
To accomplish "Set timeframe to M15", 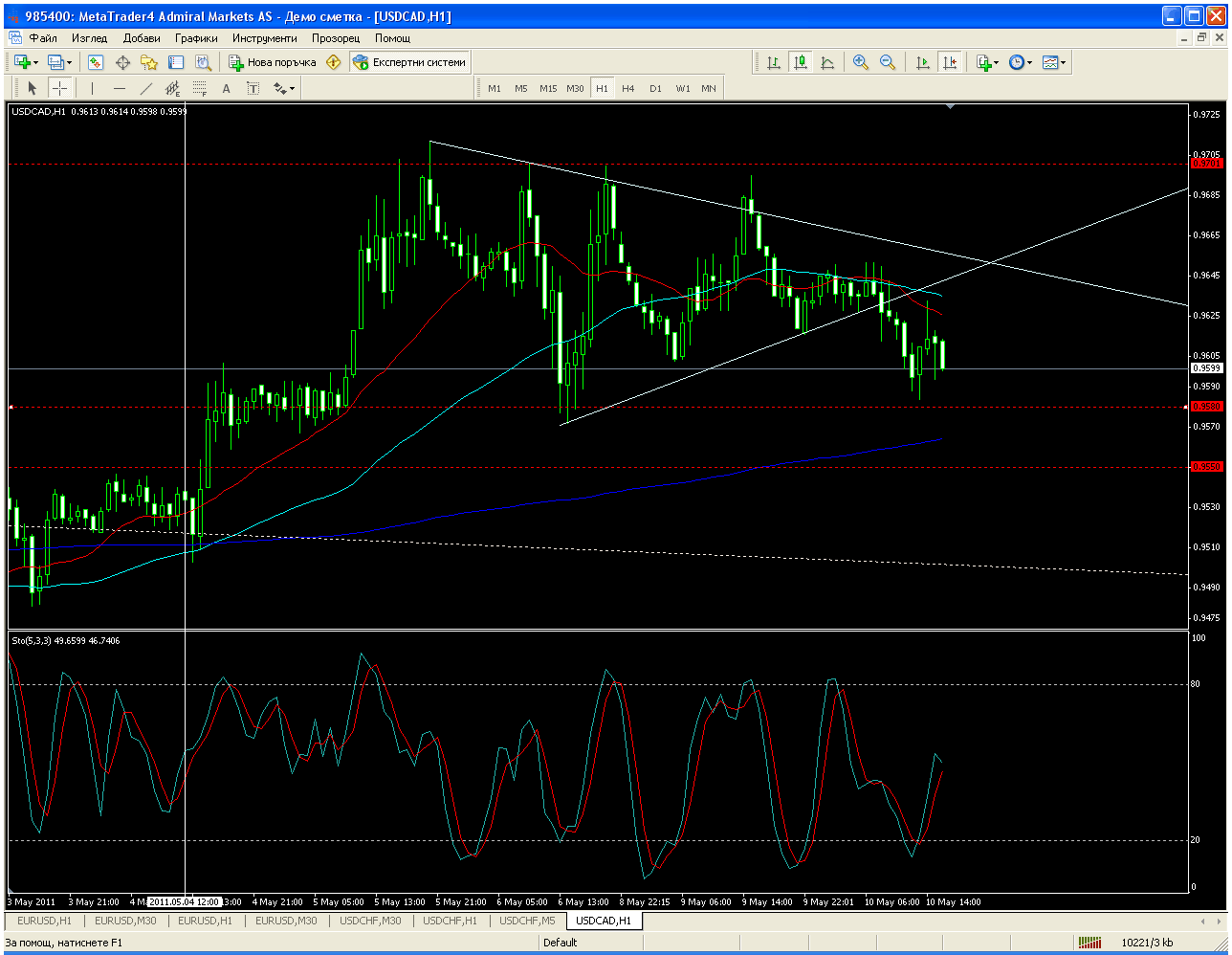I will pyautogui.click(x=548, y=88).
